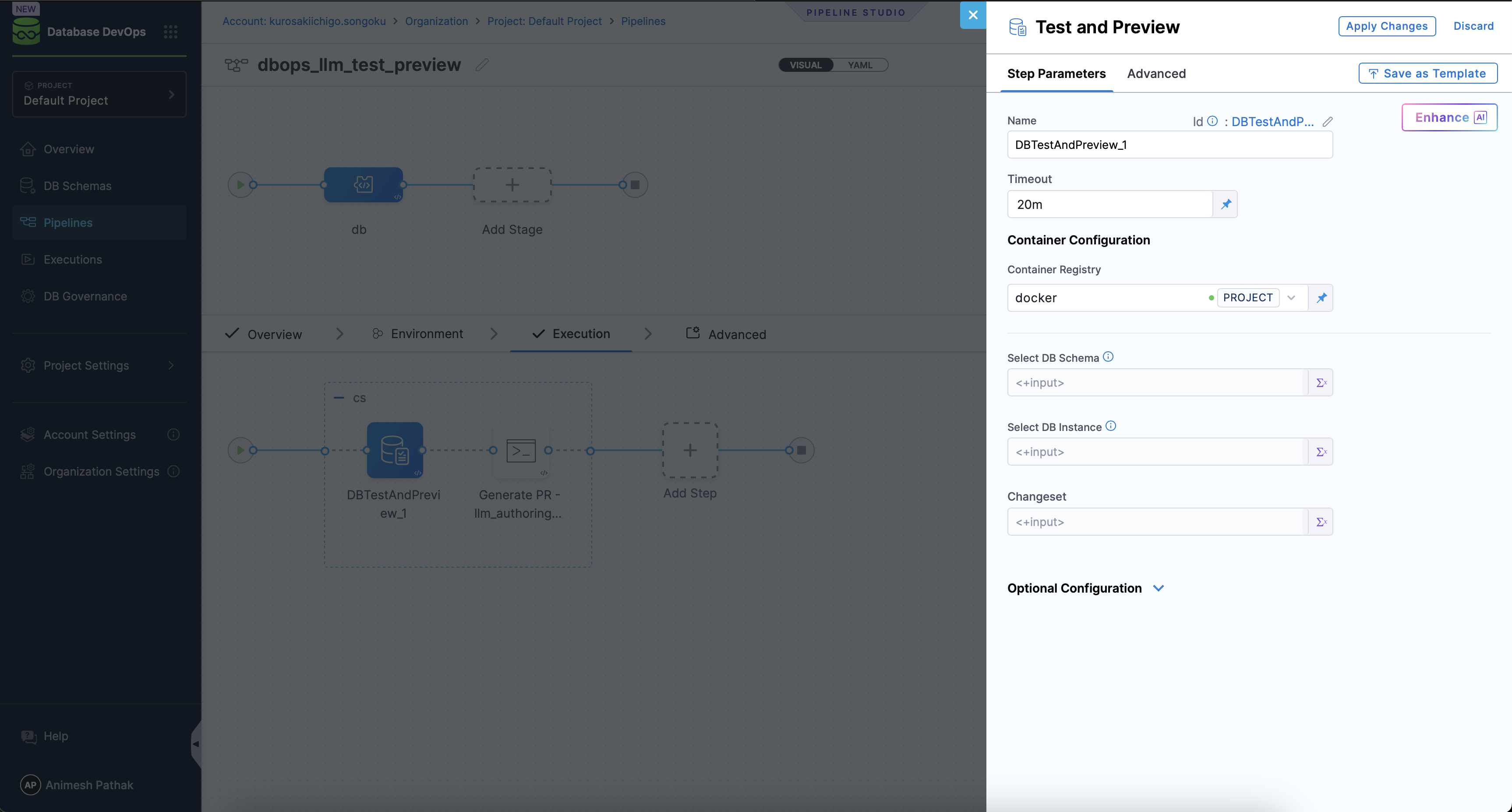Switch to the Advanced tab
This screenshot has width=1512, height=812.
click(1156, 73)
